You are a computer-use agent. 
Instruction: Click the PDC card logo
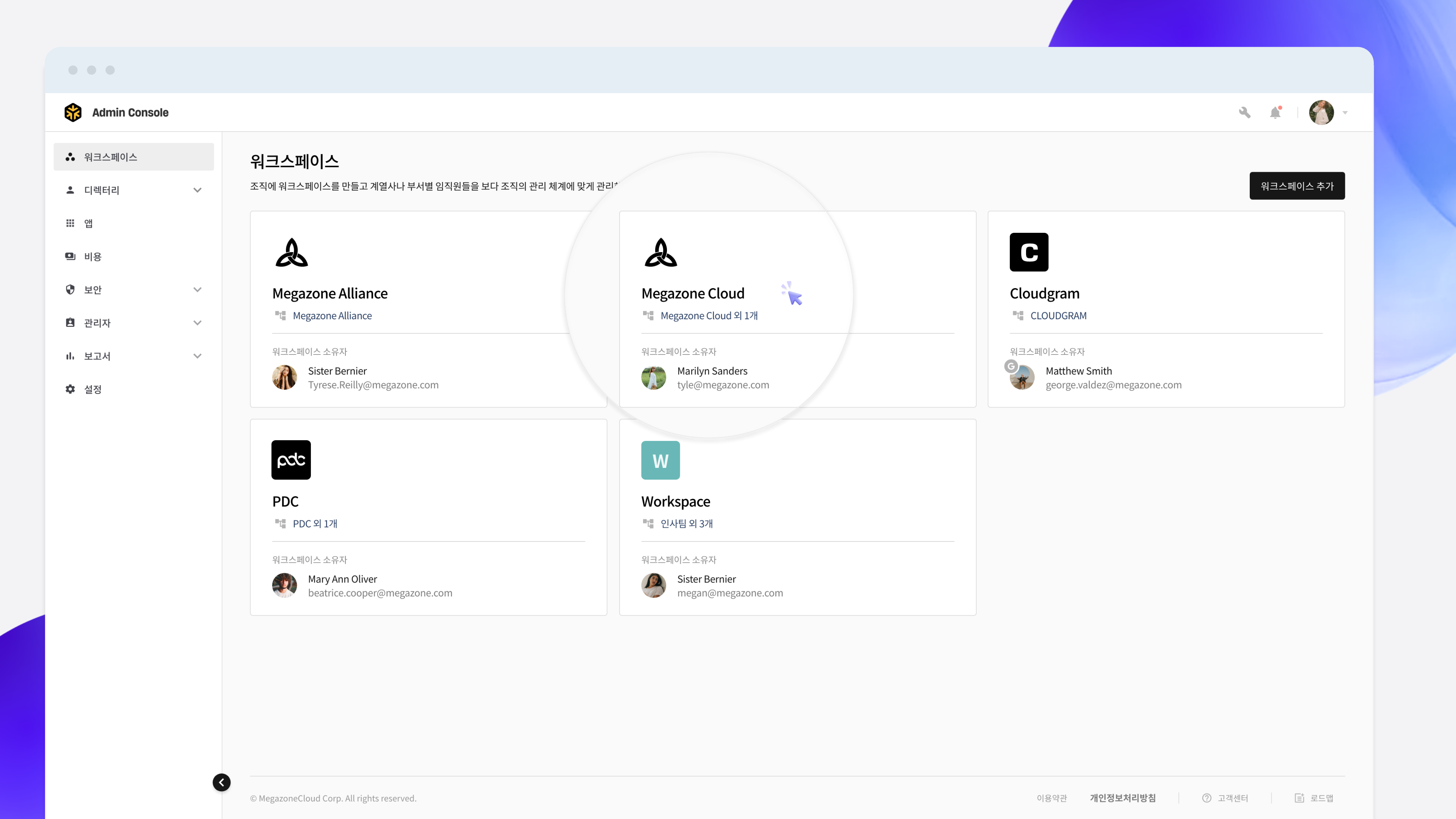[x=291, y=460]
